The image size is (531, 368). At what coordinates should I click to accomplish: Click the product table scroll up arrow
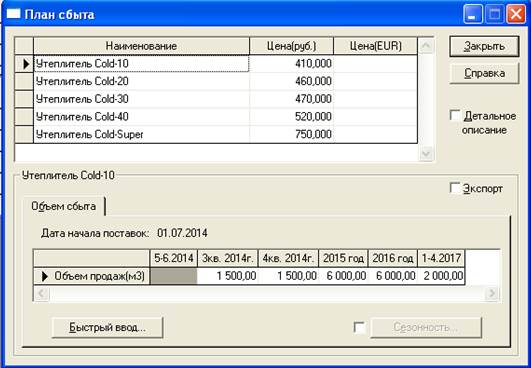(426, 46)
